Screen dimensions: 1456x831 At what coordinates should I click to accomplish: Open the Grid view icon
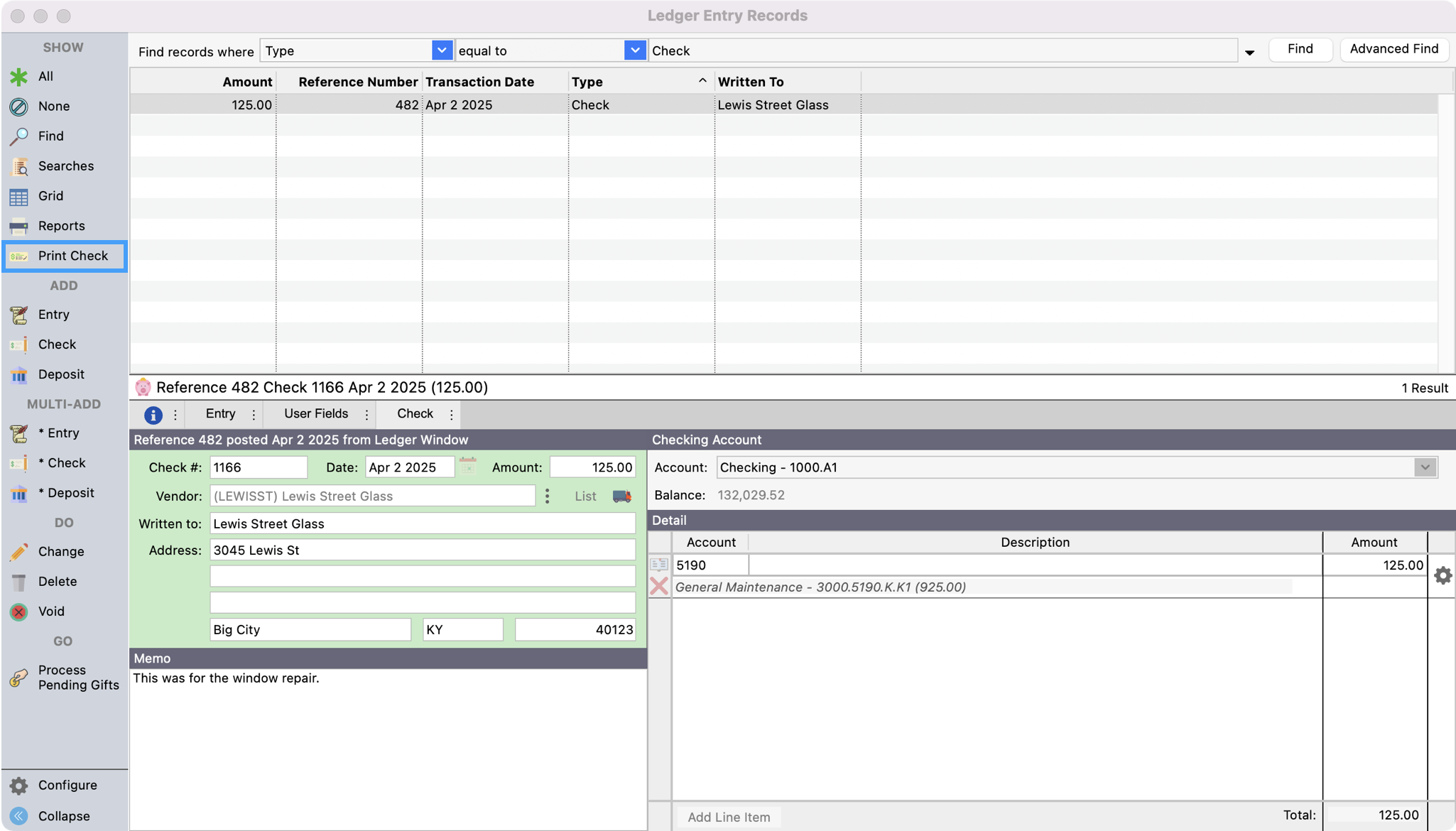[x=19, y=196]
